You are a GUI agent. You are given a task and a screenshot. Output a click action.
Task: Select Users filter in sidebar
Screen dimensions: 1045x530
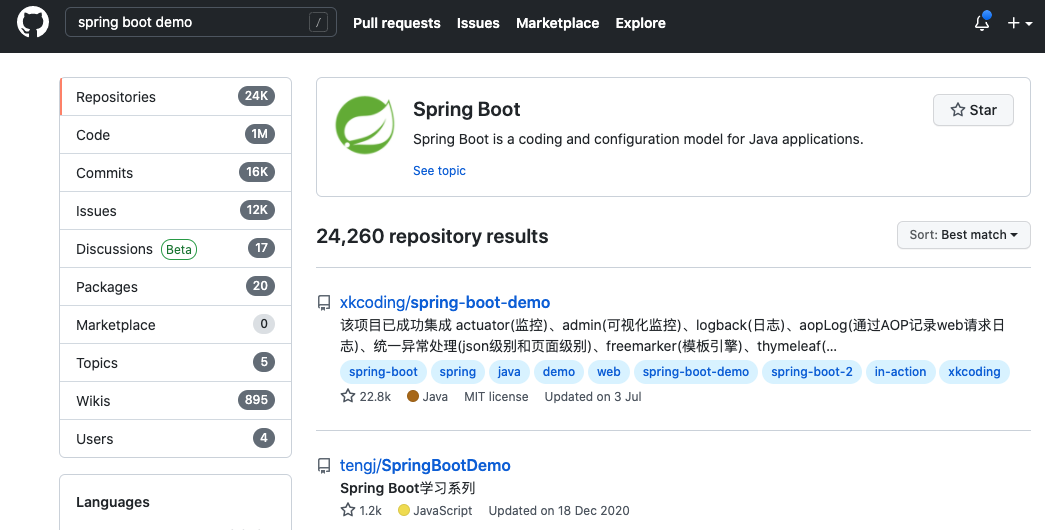(175, 439)
